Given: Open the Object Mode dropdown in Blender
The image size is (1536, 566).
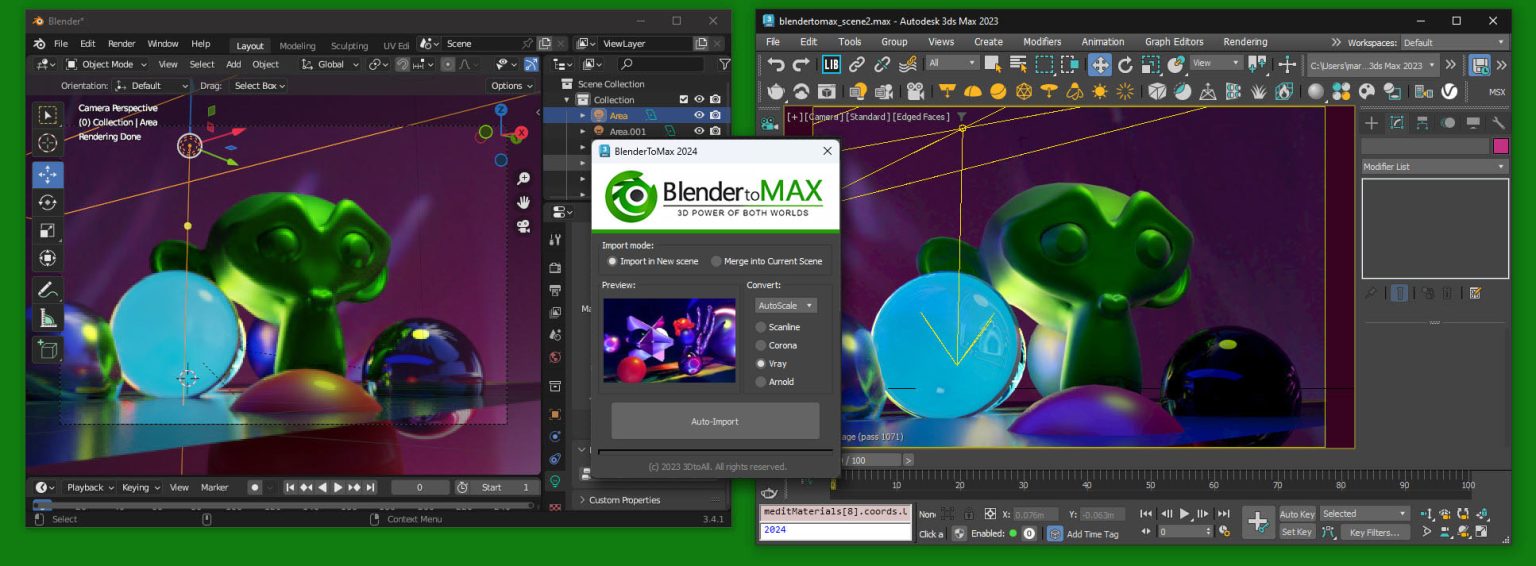Looking at the screenshot, I should [107, 64].
